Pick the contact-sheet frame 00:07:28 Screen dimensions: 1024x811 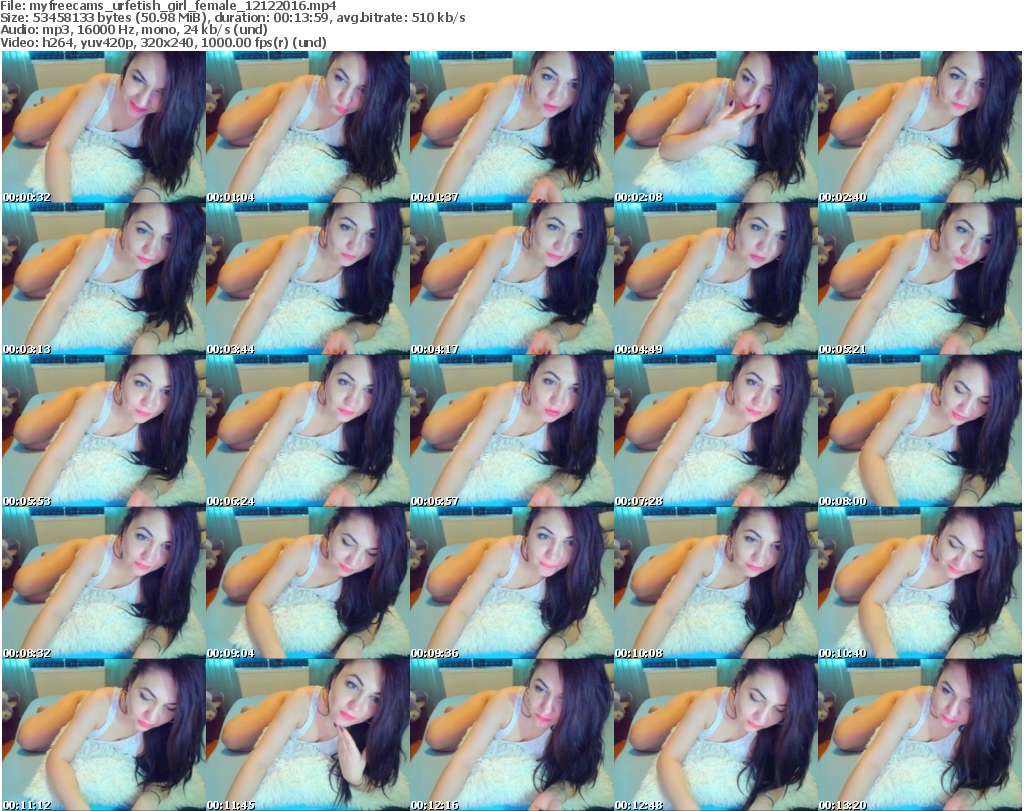(x=715, y=431)
